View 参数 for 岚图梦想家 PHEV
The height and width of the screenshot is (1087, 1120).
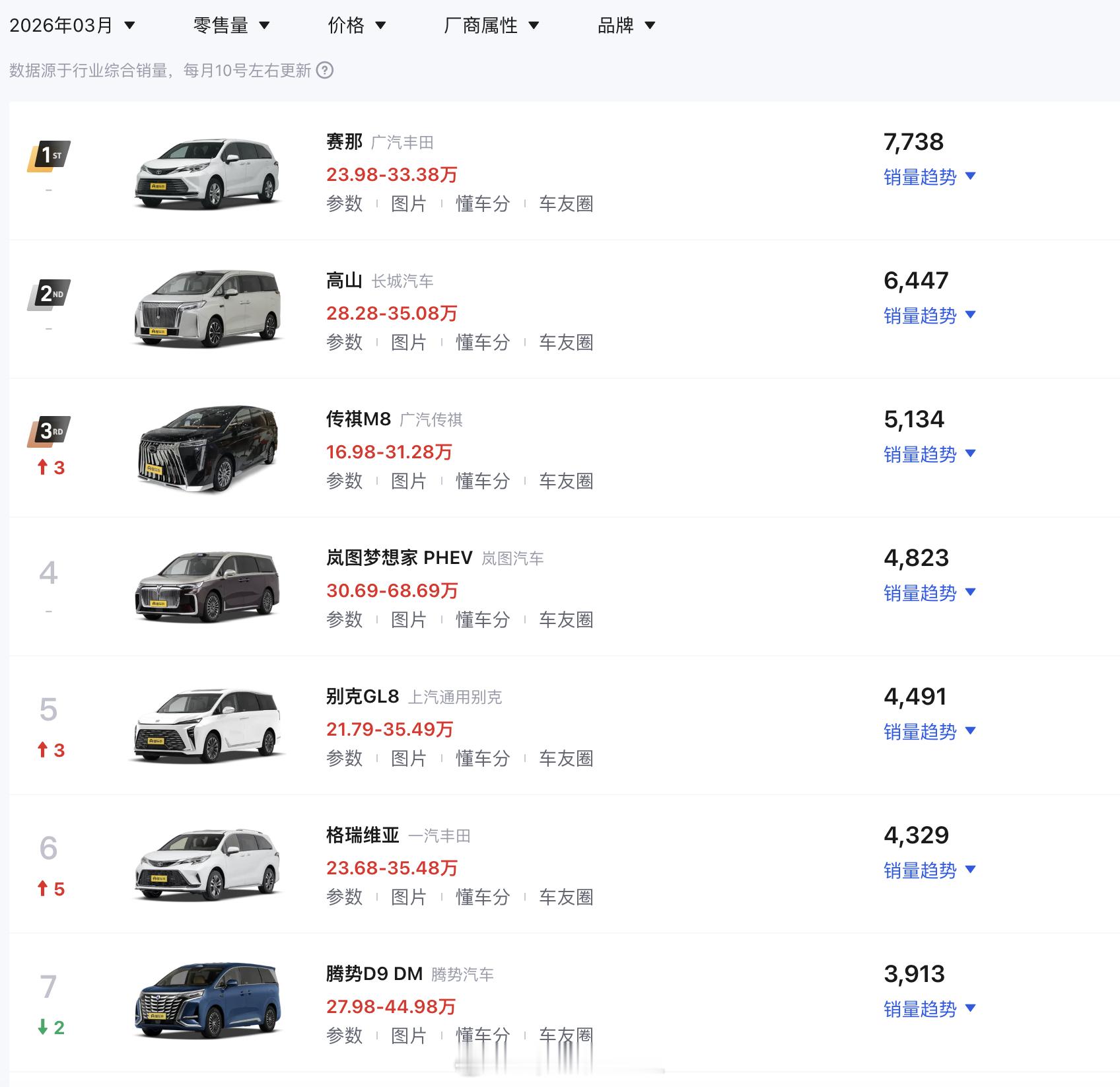click(345, 619)
